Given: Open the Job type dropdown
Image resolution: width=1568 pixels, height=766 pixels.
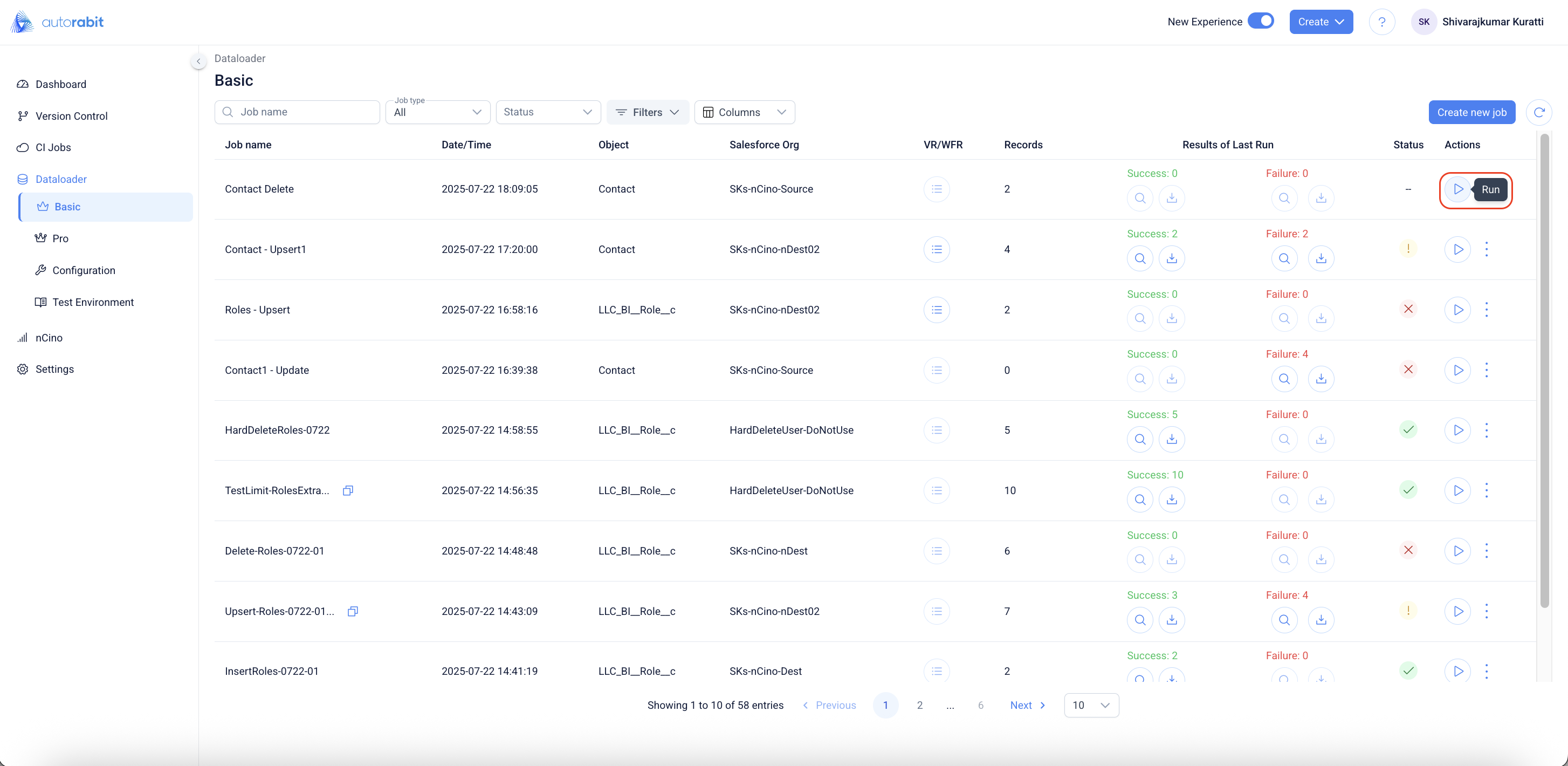Looking at the screenshot, I should pyautogui.click(x=438, y=113).
